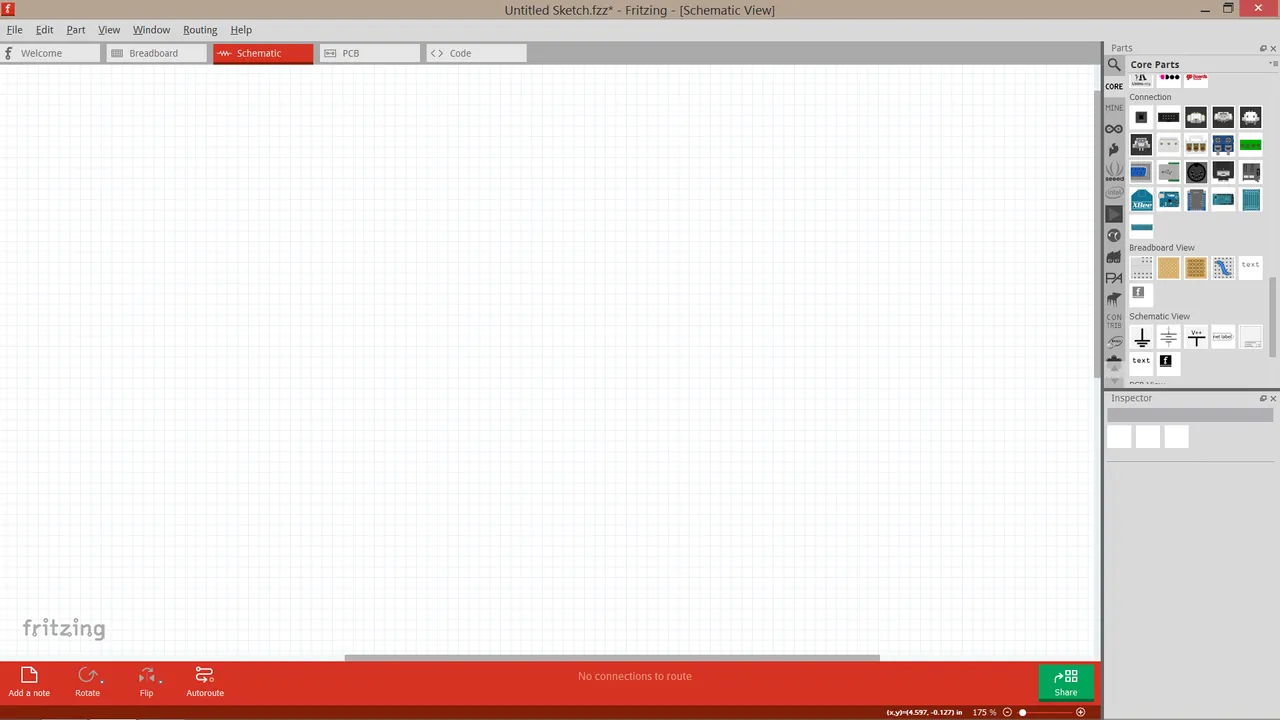Open the parts search bin
This screenshot has height=720, width=1280.
point(1114,65)
